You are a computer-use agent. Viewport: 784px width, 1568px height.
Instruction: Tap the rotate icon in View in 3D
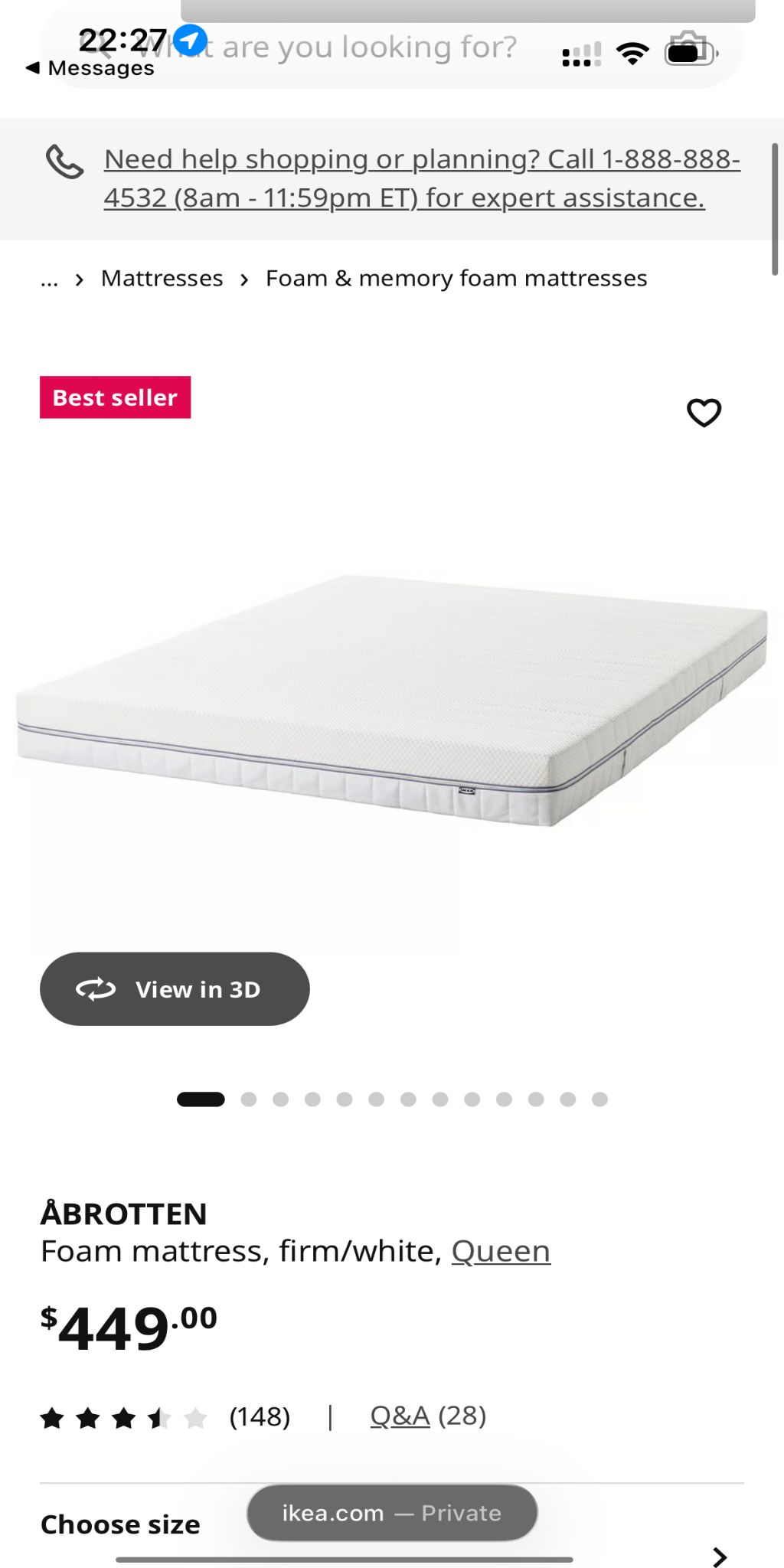[x=96, y=989]
